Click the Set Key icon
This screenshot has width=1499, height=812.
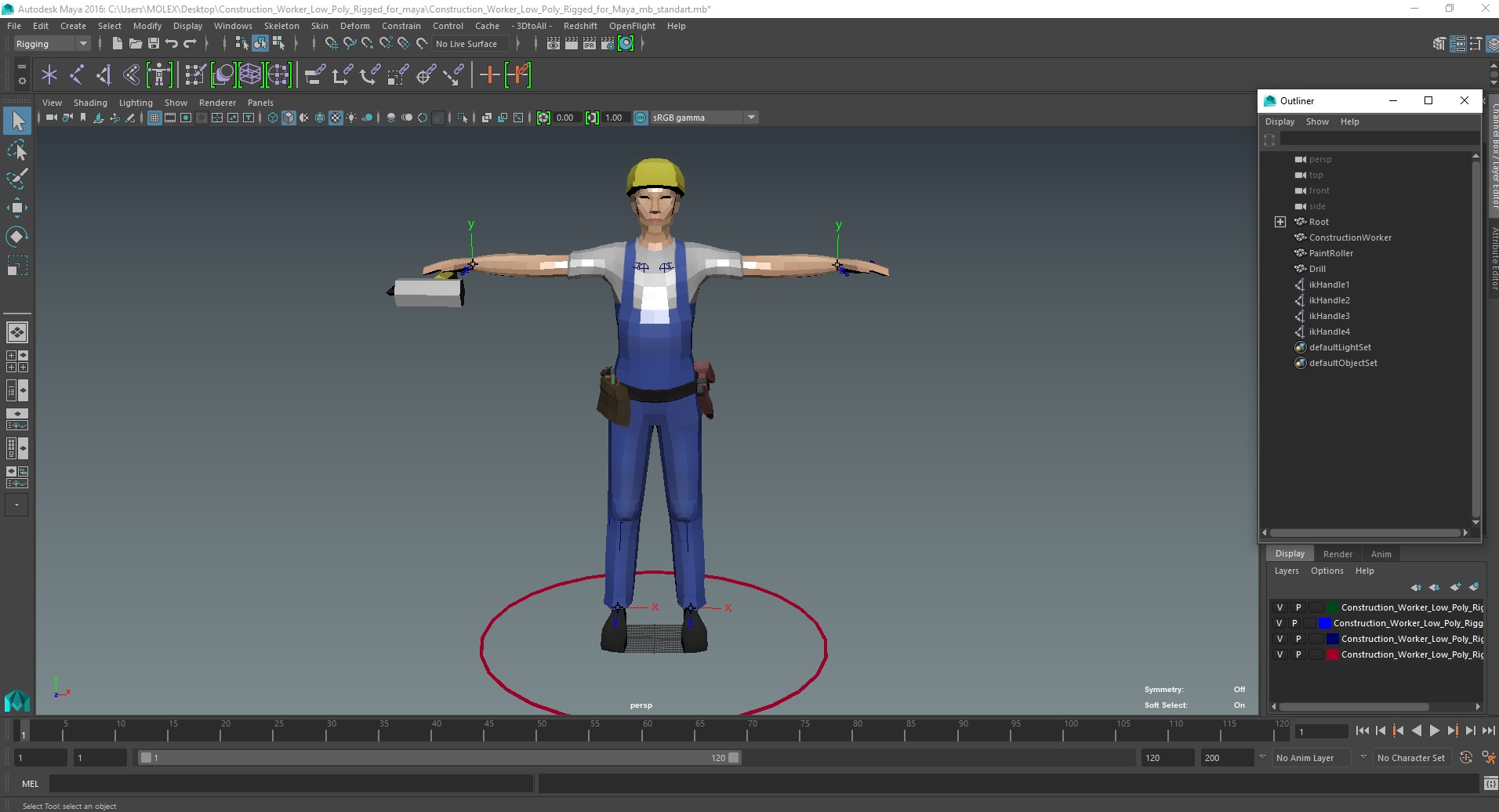coord(490,75)
